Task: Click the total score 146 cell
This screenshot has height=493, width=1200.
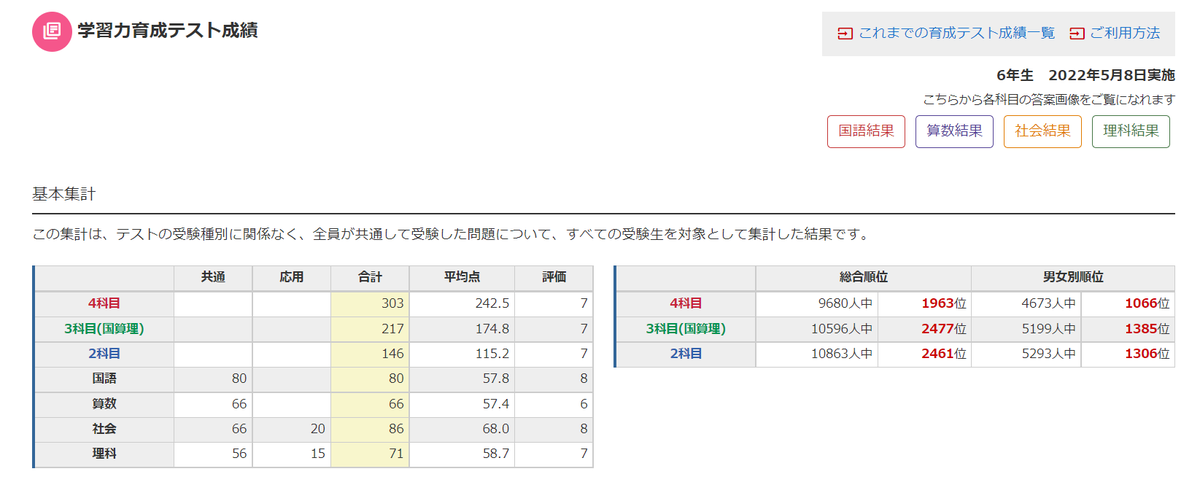Action: tap(370, 353)
